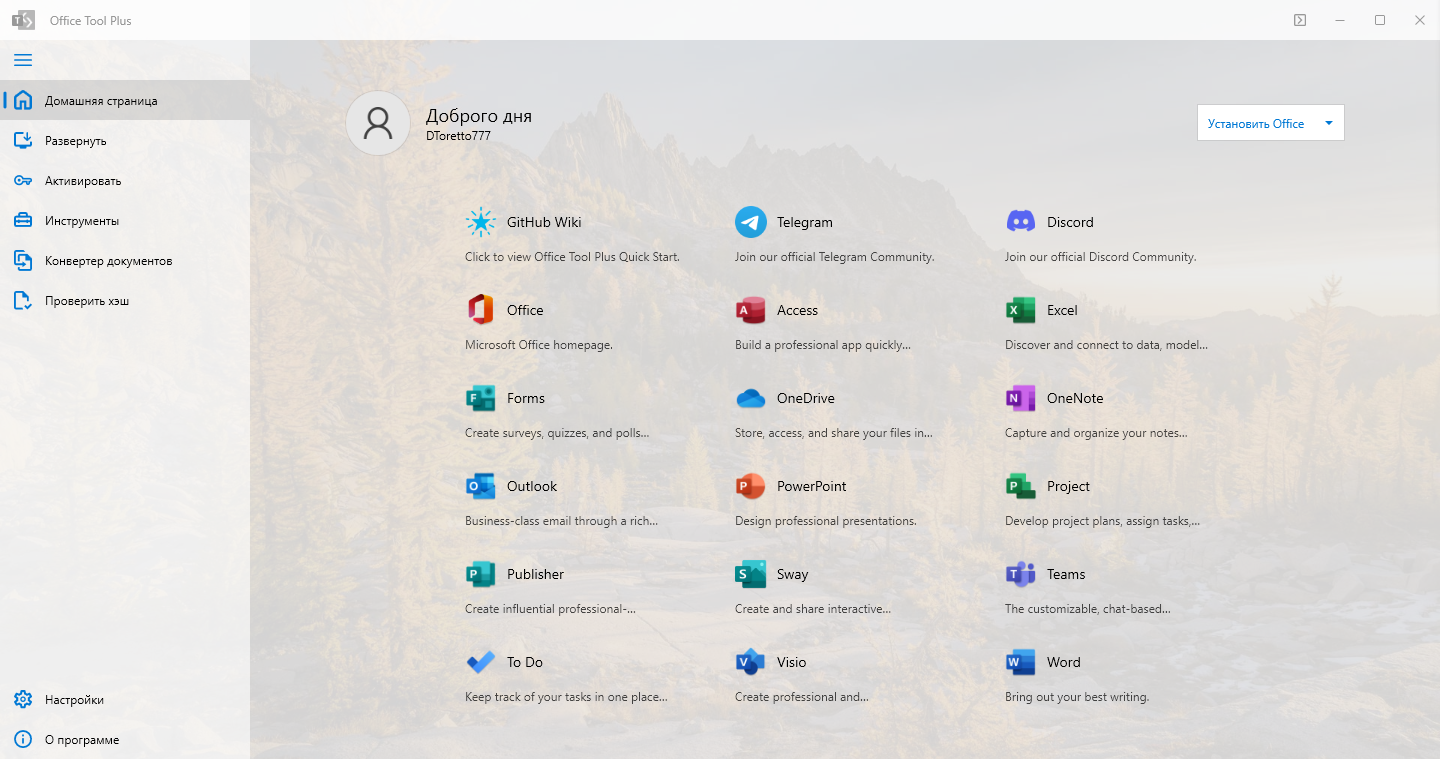Screen dimensions: 1440x759
Task: Click the OneNote icon
Action: [x=1021, y=398]
